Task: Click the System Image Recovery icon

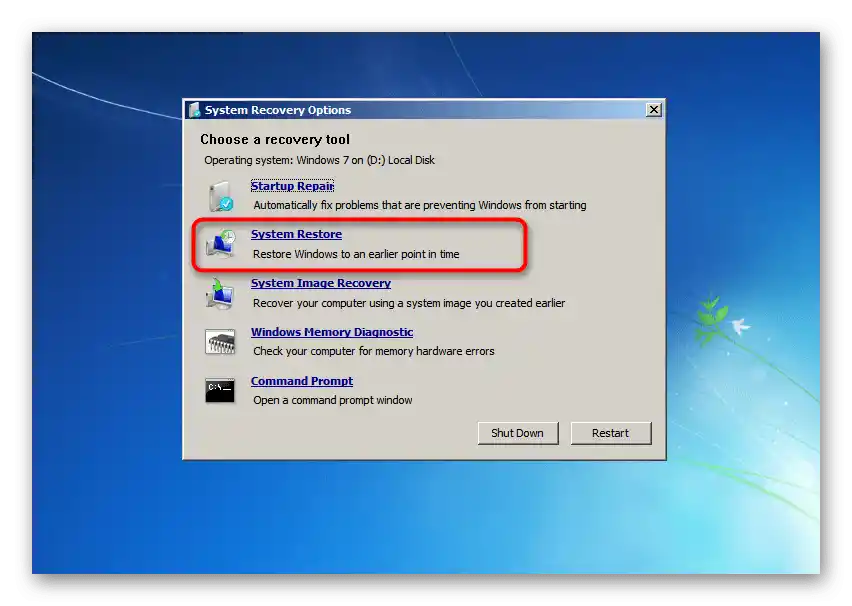Action: click(220, 293)
